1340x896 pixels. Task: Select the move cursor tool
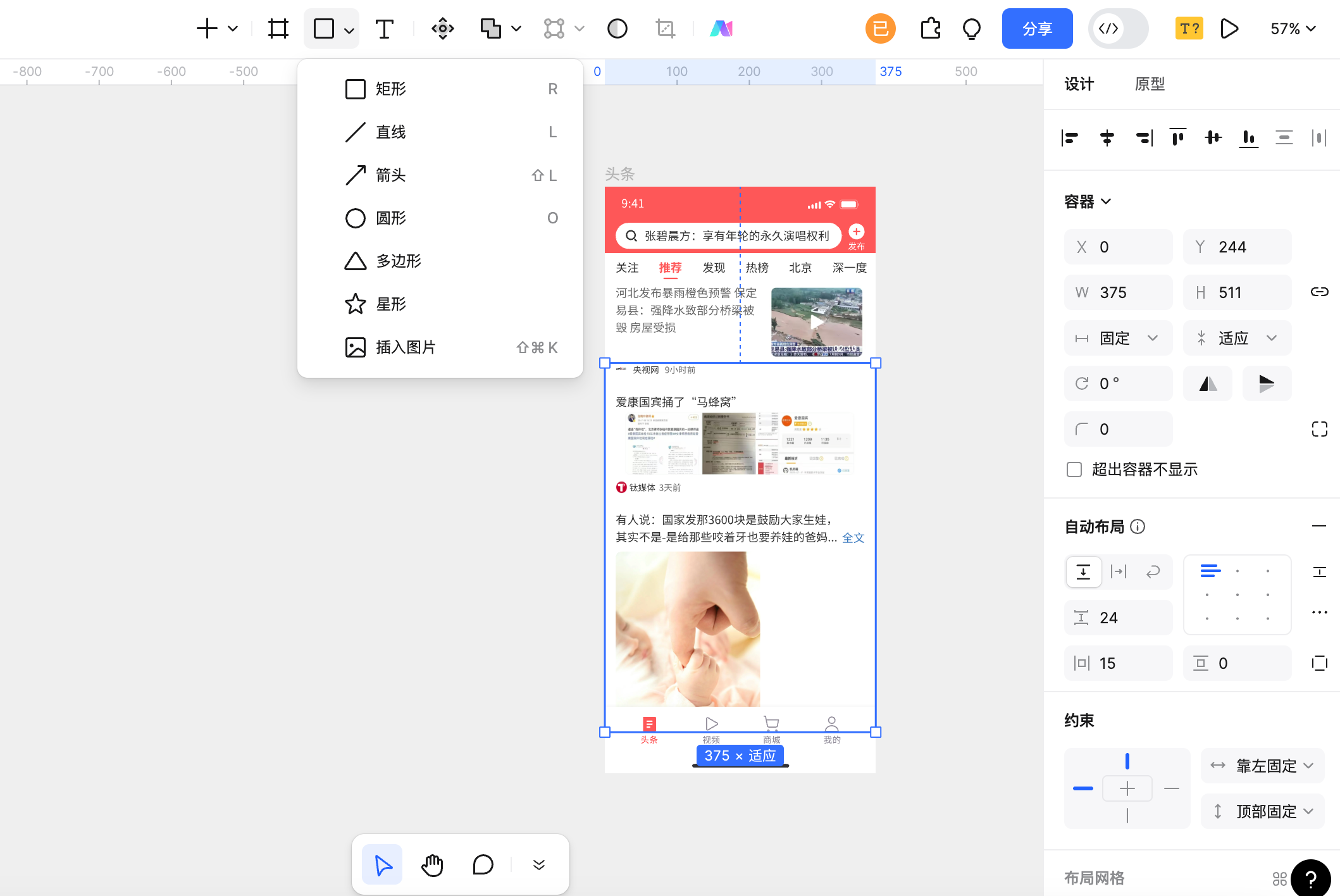point(382,864)
